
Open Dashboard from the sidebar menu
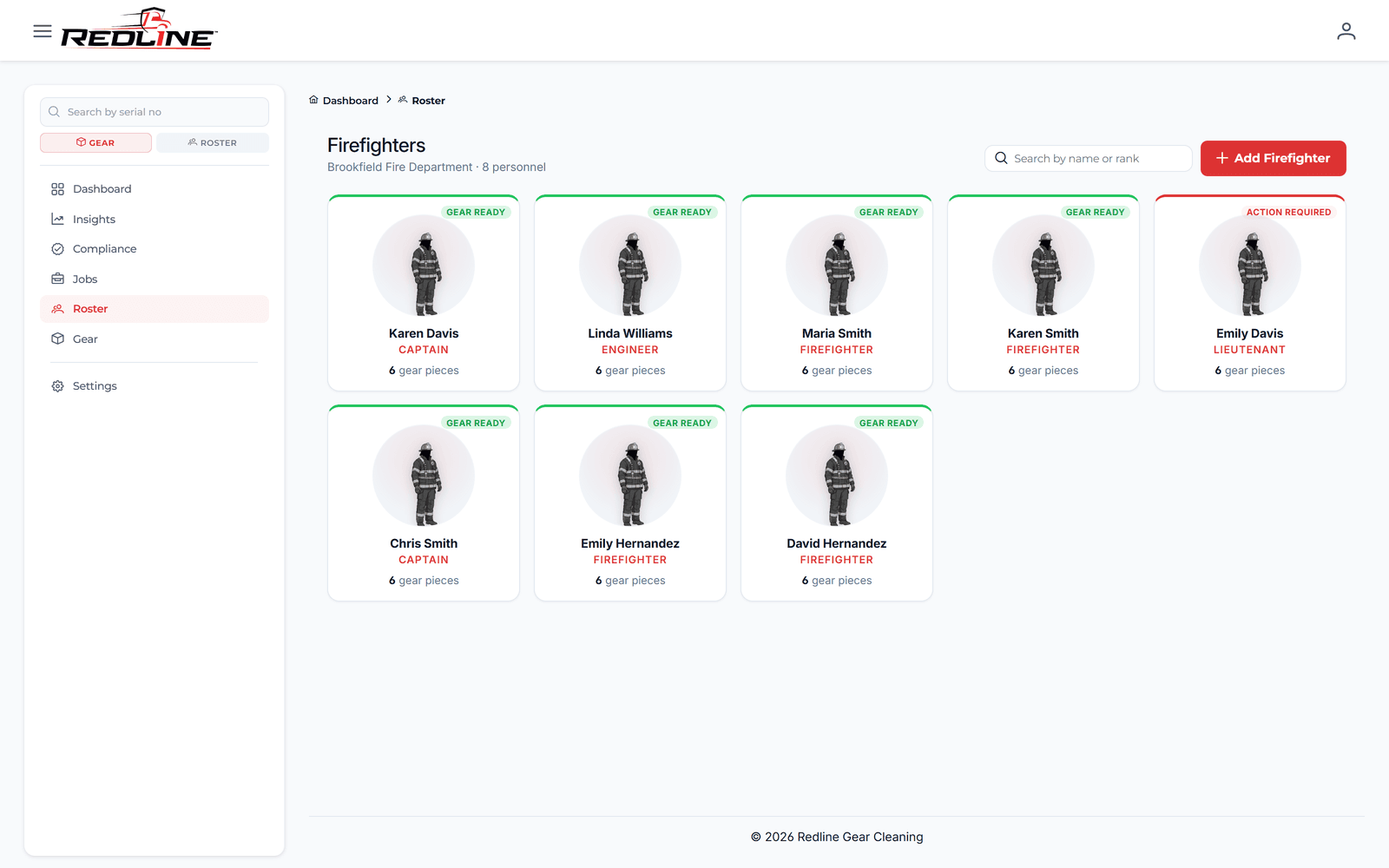(x=155, y=189)
